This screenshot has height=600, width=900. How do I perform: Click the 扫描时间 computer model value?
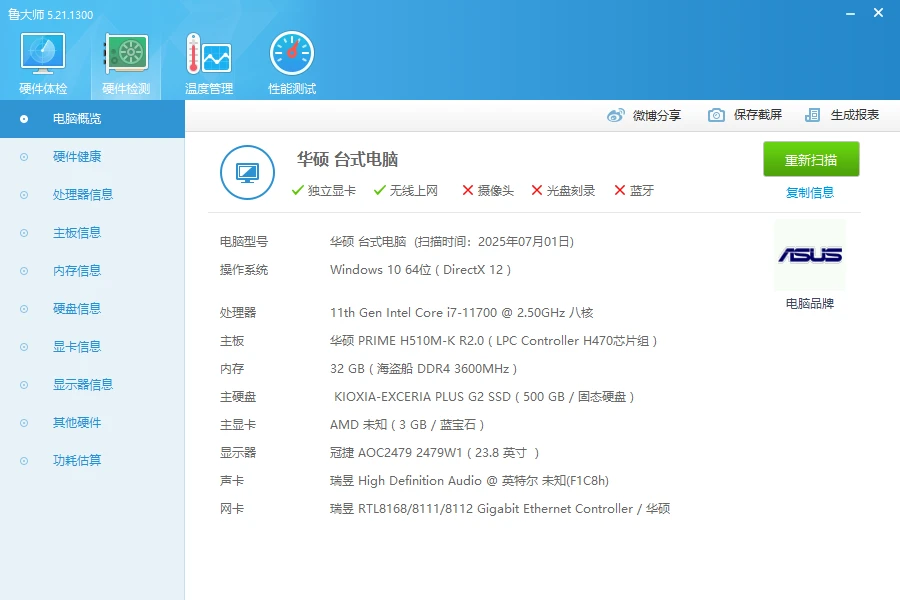[x=452, y=242]
